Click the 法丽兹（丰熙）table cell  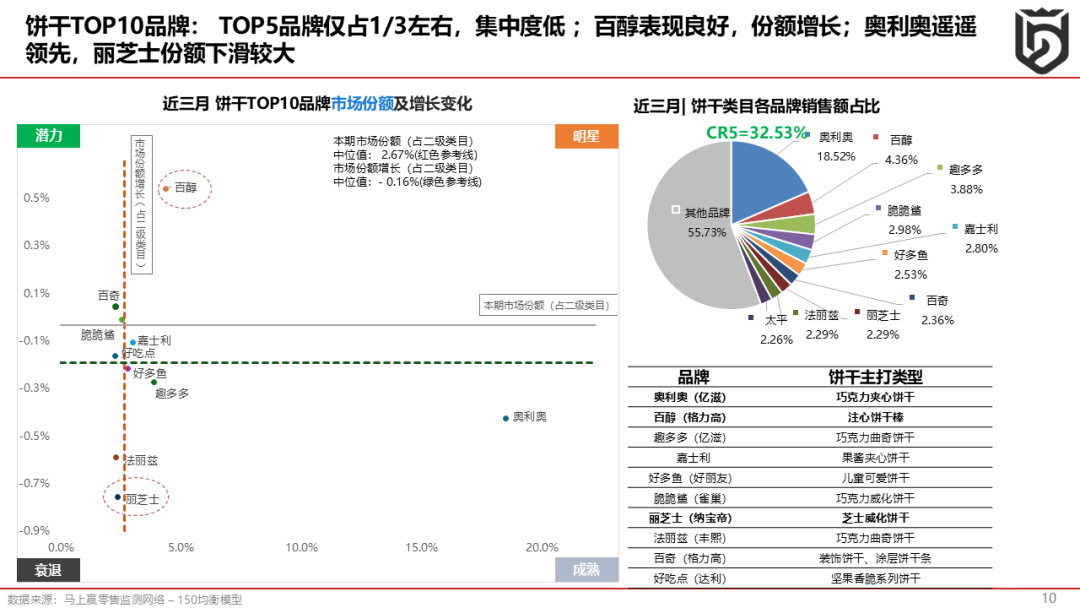(x=689, y=538)
